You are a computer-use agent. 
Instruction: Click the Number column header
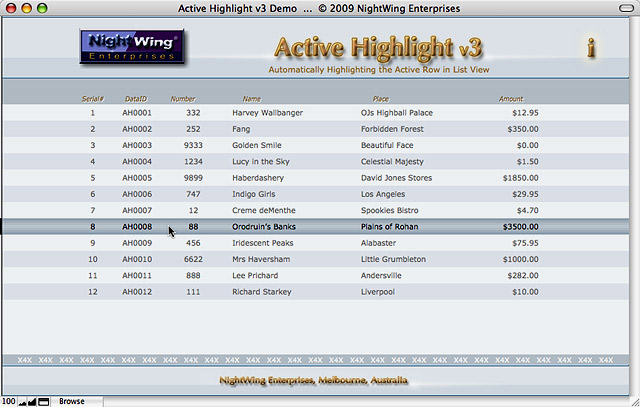(x=182, y=99)
